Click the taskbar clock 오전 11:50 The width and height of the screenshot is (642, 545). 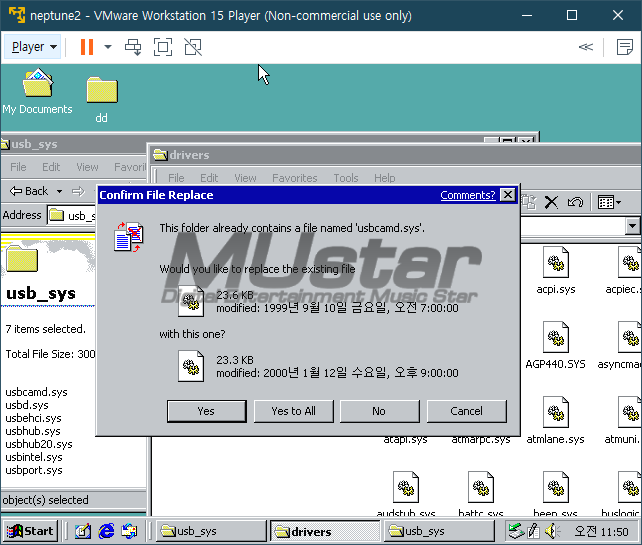[601, 531]
